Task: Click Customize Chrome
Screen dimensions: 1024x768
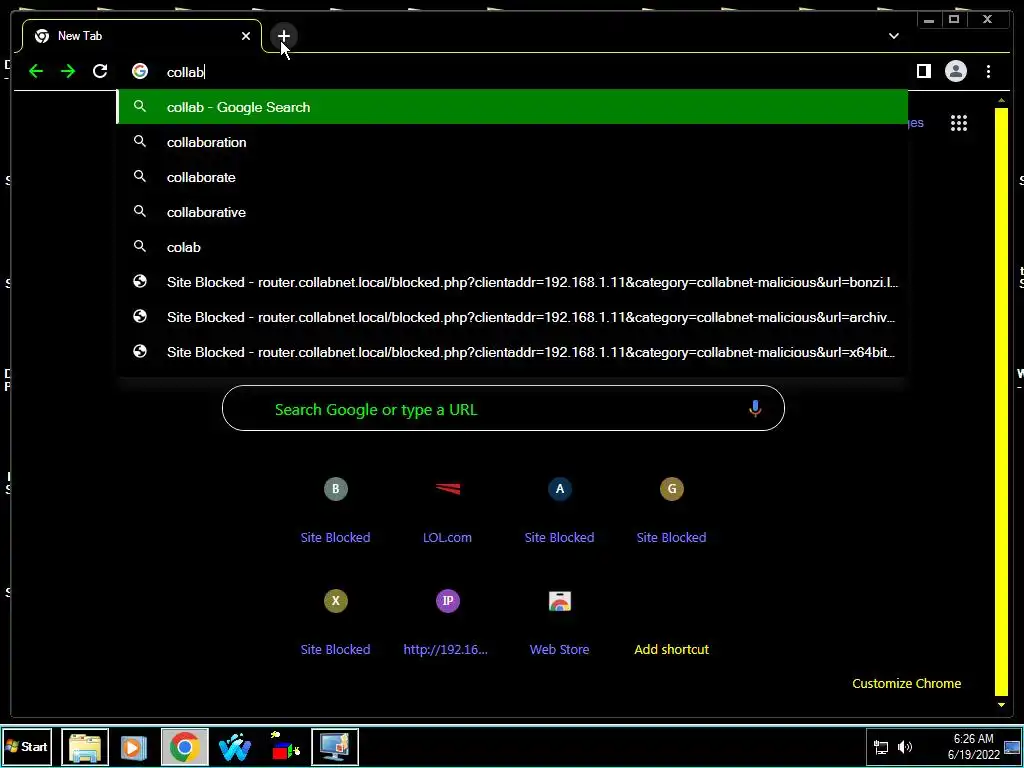Action: pos(906,683)
